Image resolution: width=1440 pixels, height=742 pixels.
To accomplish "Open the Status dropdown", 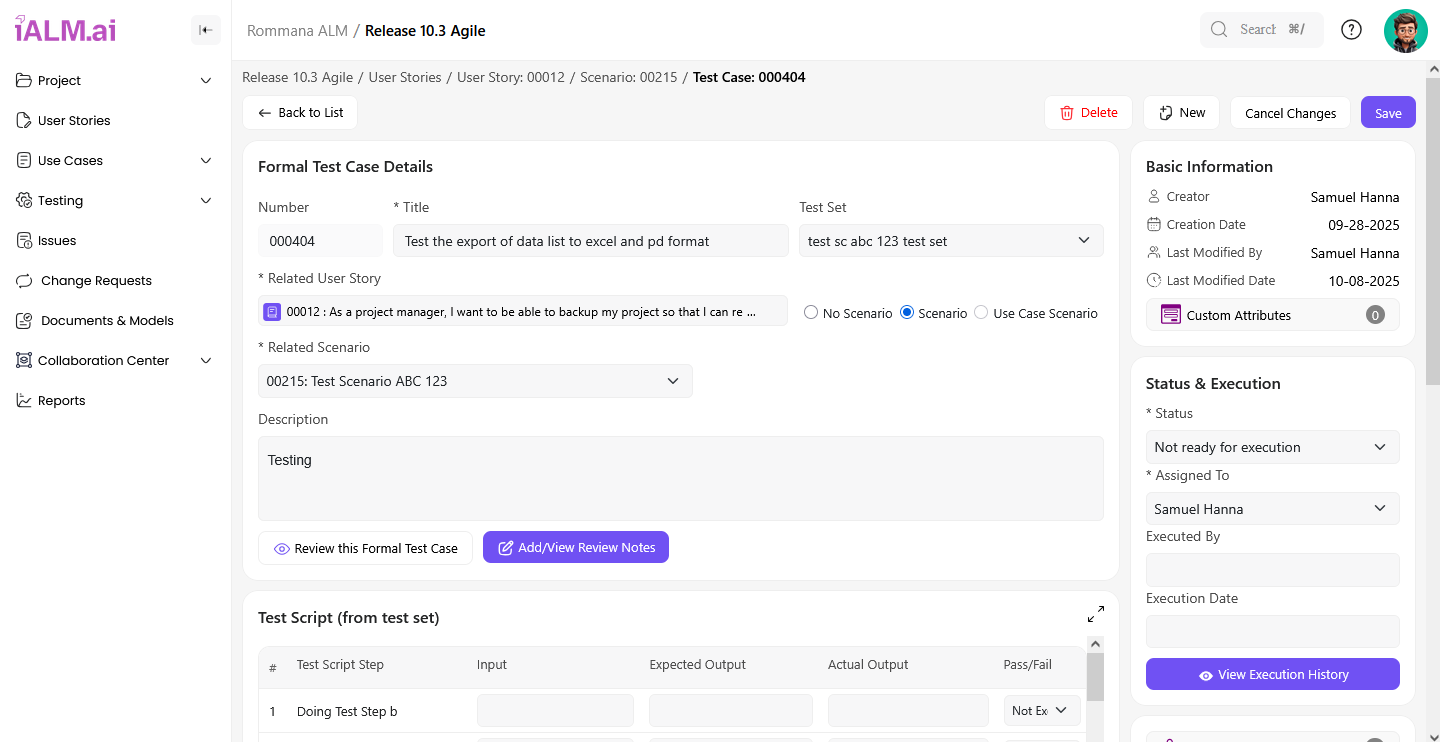I will tap(1271, 447).
